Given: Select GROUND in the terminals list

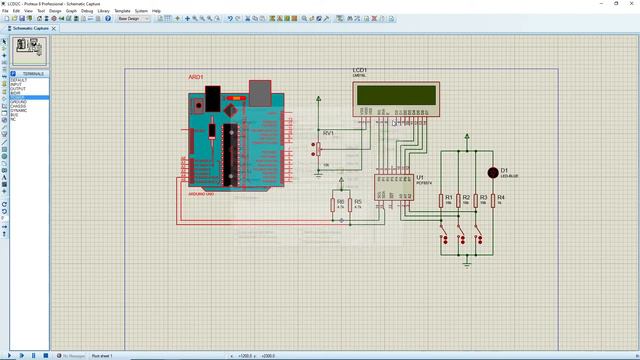Looking at the screenshot, I should pyautogui.click(x=18, y=102).
